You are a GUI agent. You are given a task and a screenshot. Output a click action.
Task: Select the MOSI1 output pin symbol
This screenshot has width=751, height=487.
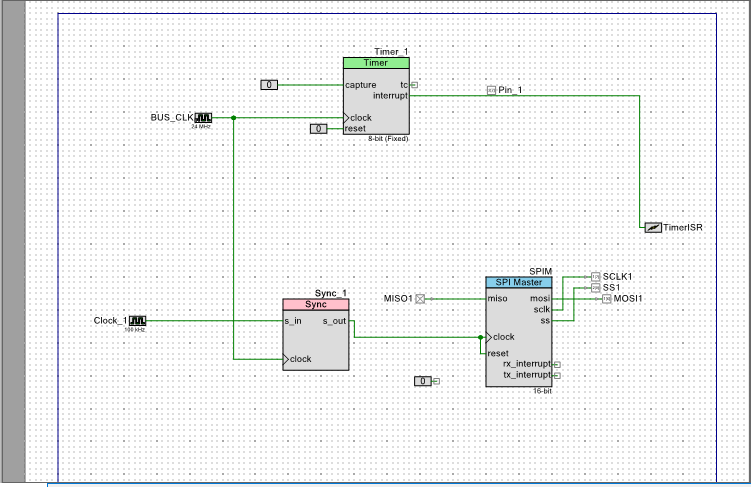606,299
